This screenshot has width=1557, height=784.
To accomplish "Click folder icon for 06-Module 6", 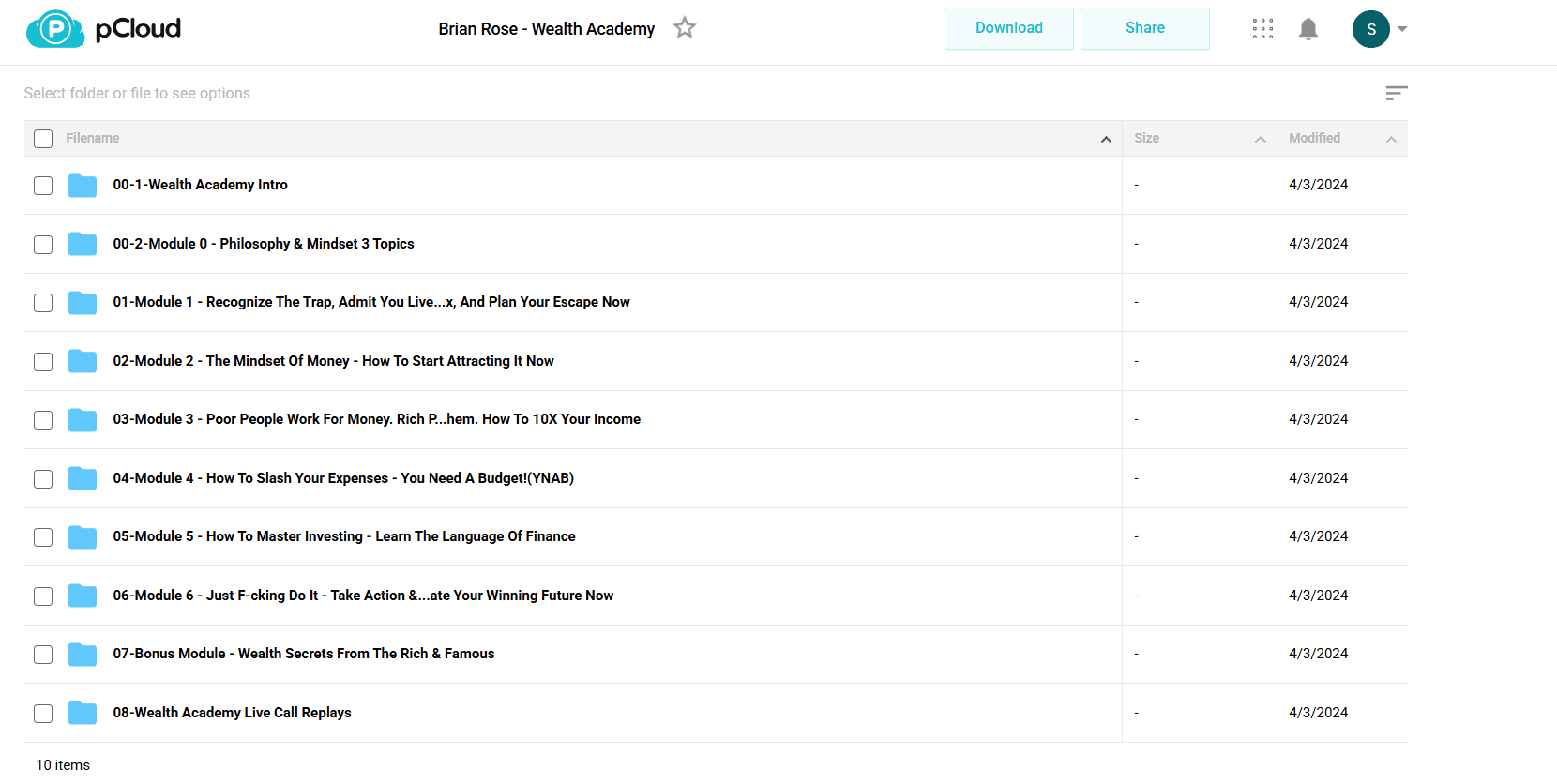I will tap(83, 596).
